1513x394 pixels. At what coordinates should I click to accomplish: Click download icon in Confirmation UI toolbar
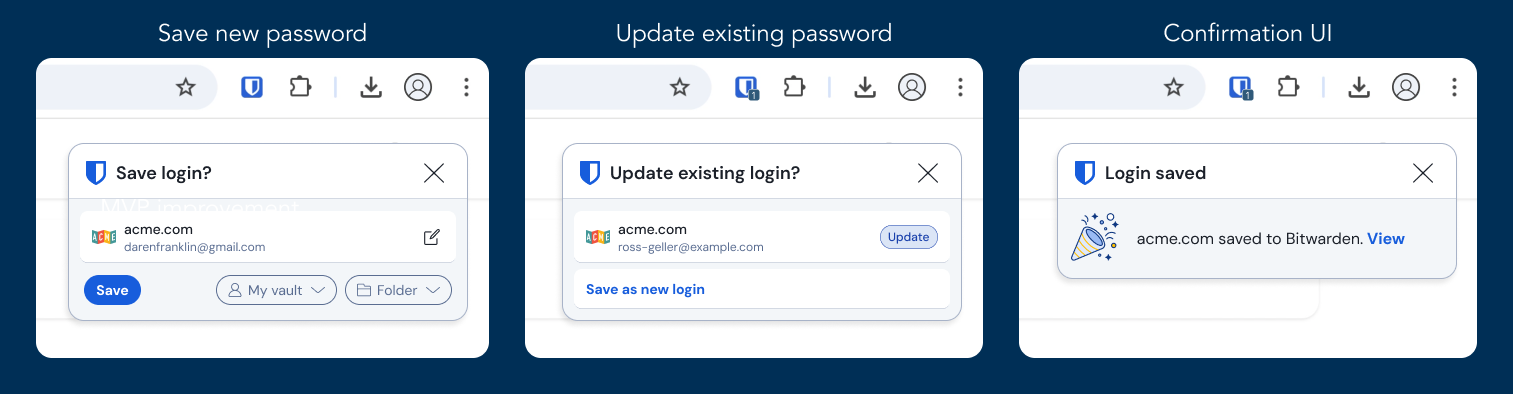coord(1358,88)
